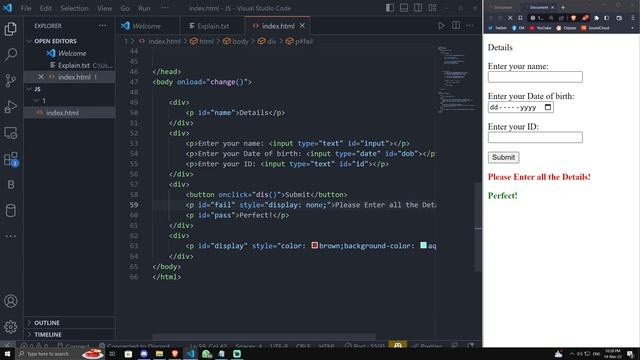Click the Submit button on the webpage
Image resolution: width=640 pixels, height=360 pixels.
pos(503,157)
